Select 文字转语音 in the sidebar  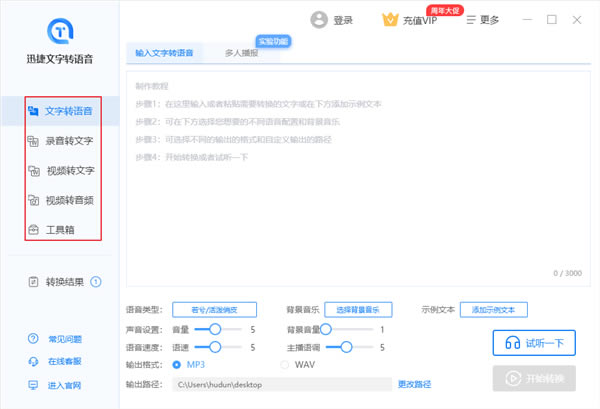60,111
